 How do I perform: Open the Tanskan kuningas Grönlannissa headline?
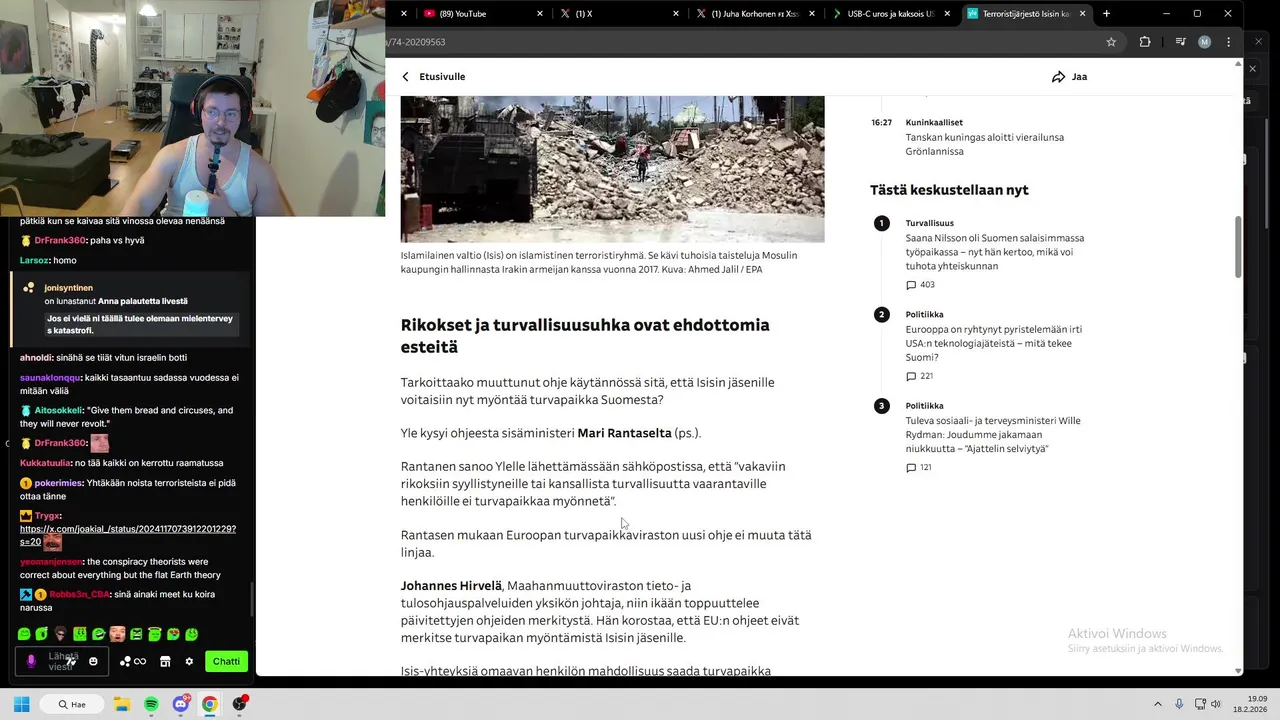click(984, 144)
